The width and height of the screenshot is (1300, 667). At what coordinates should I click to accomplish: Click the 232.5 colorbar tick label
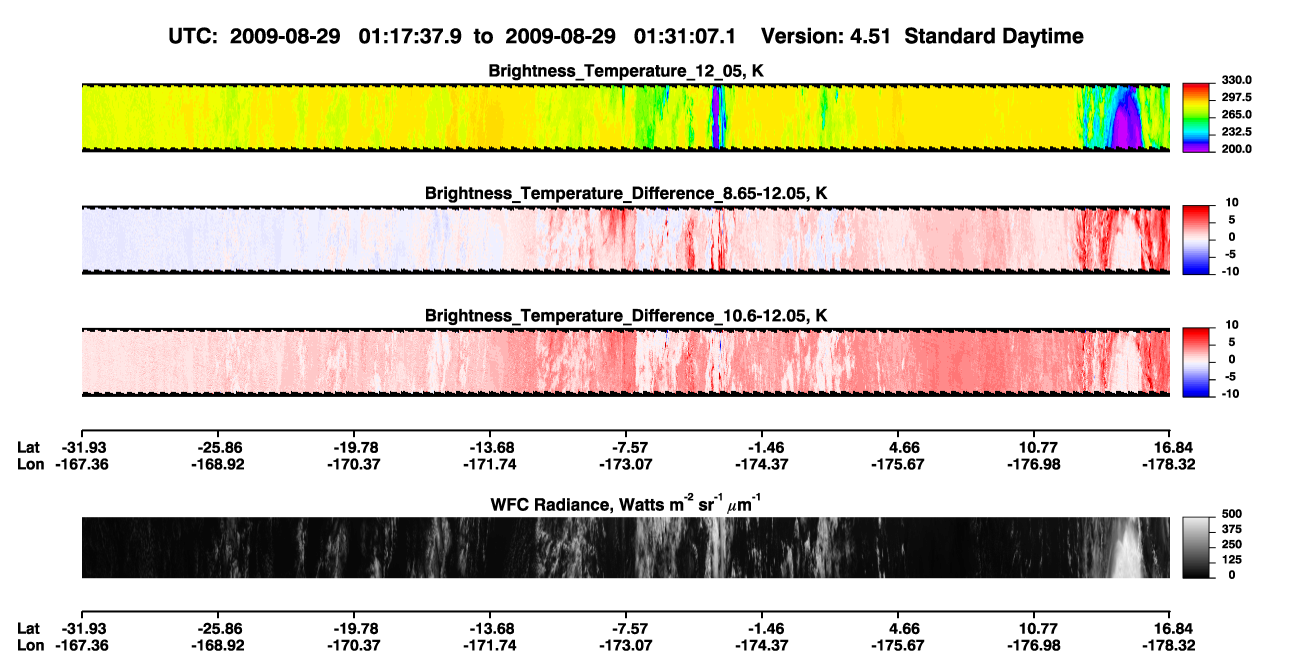1238,132
